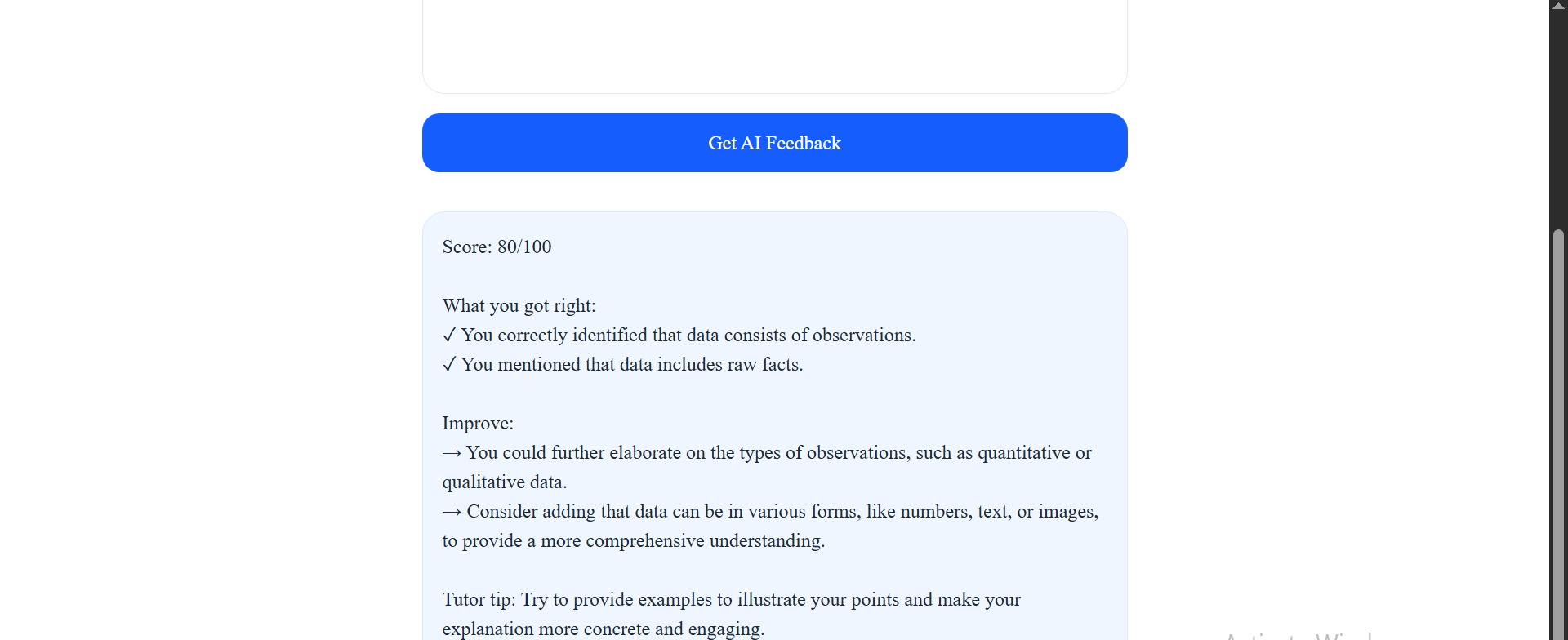Click the Get AI Feedback button
This screenshot has width=1568, height=640.
point(774,143)
